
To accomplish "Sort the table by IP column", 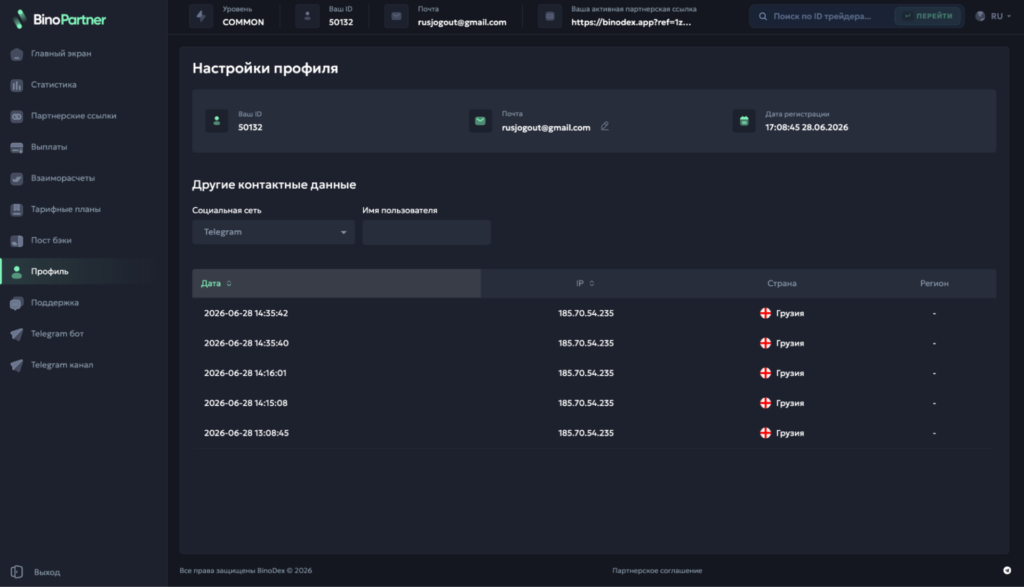I will click(585, 283).
